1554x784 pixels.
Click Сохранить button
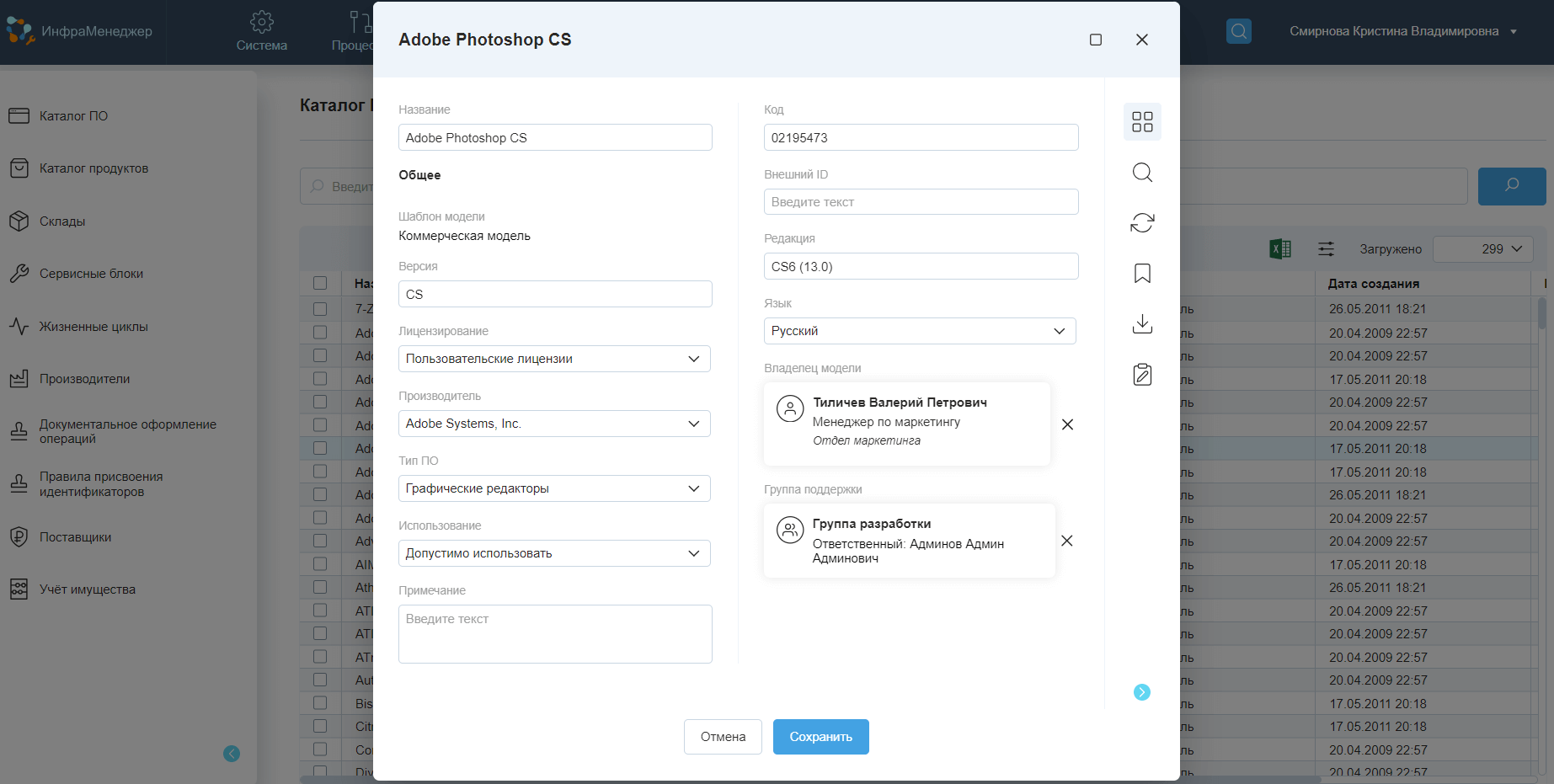(x=821, y=737)
